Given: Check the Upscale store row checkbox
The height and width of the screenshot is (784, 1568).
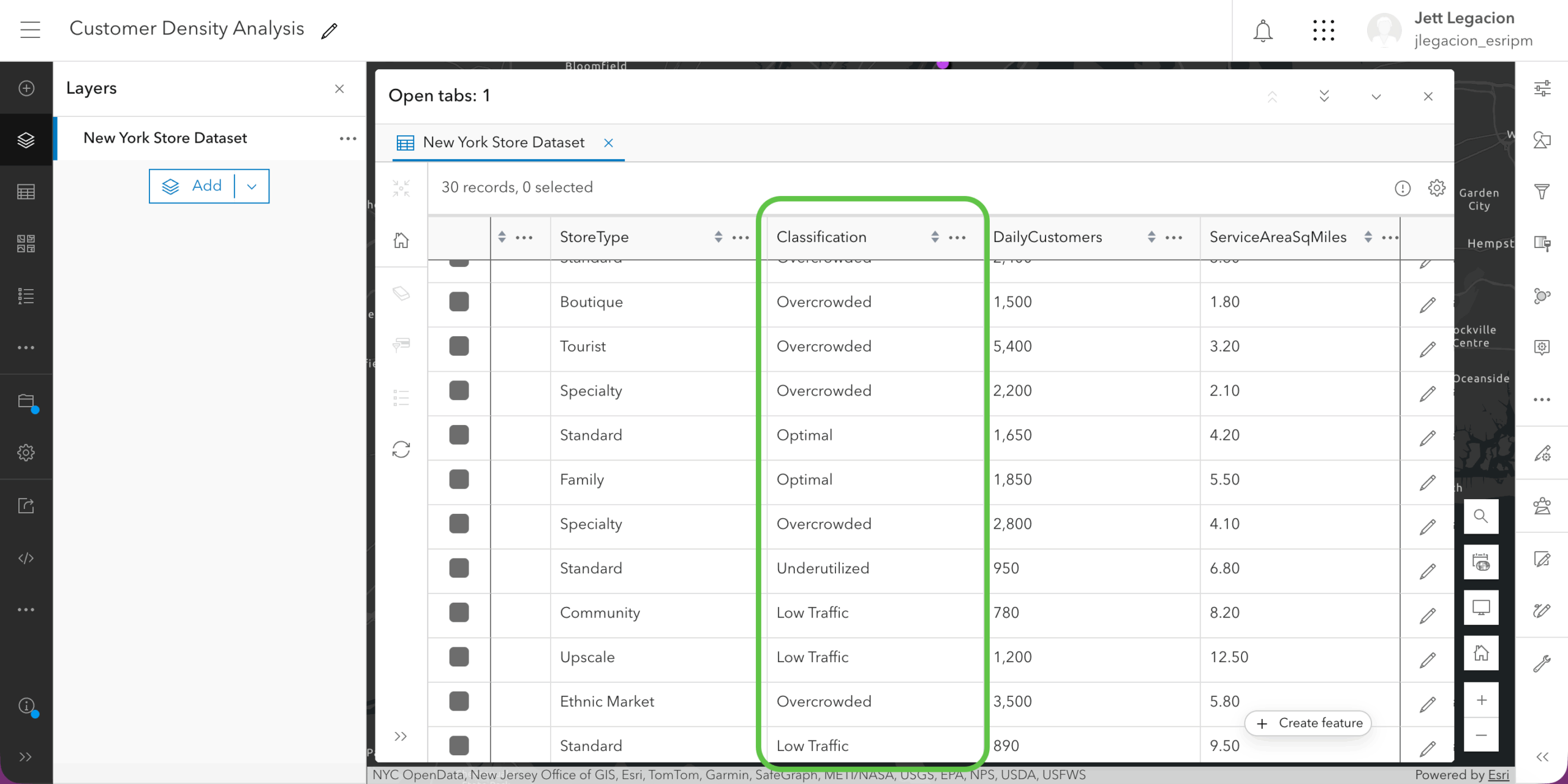Looking at the screenshot, I should (x=459, y=657).
